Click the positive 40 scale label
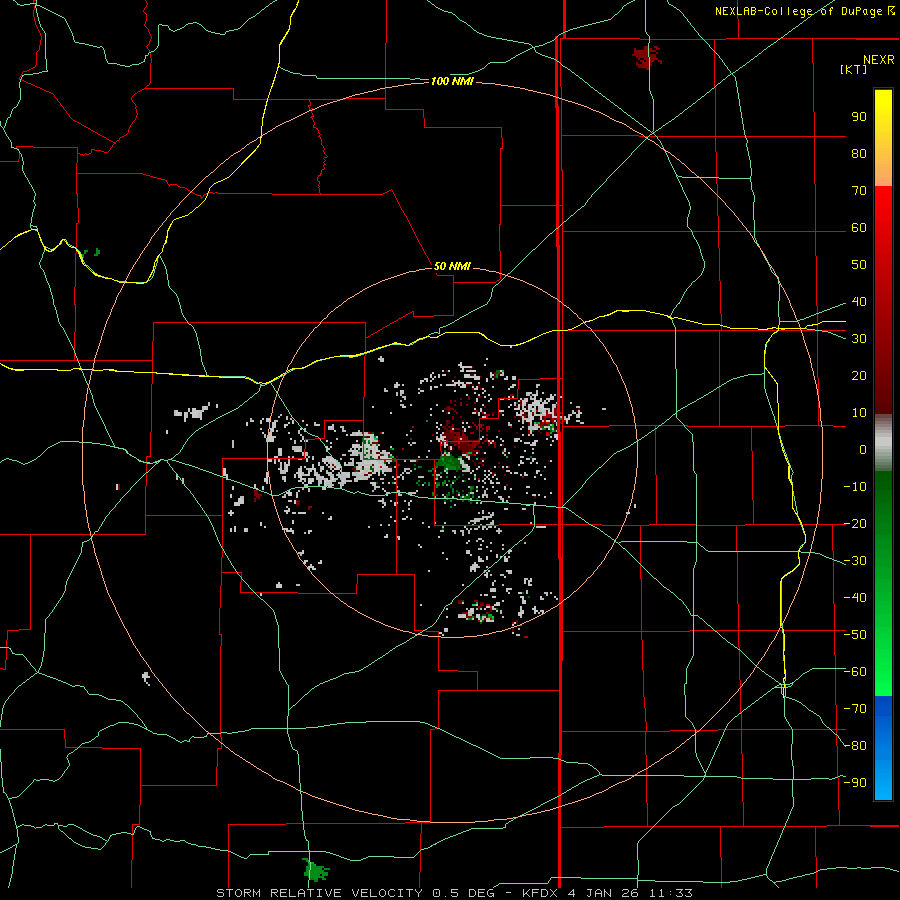Image resolution: width=900 pixels, height=900 pixels. 859,302
